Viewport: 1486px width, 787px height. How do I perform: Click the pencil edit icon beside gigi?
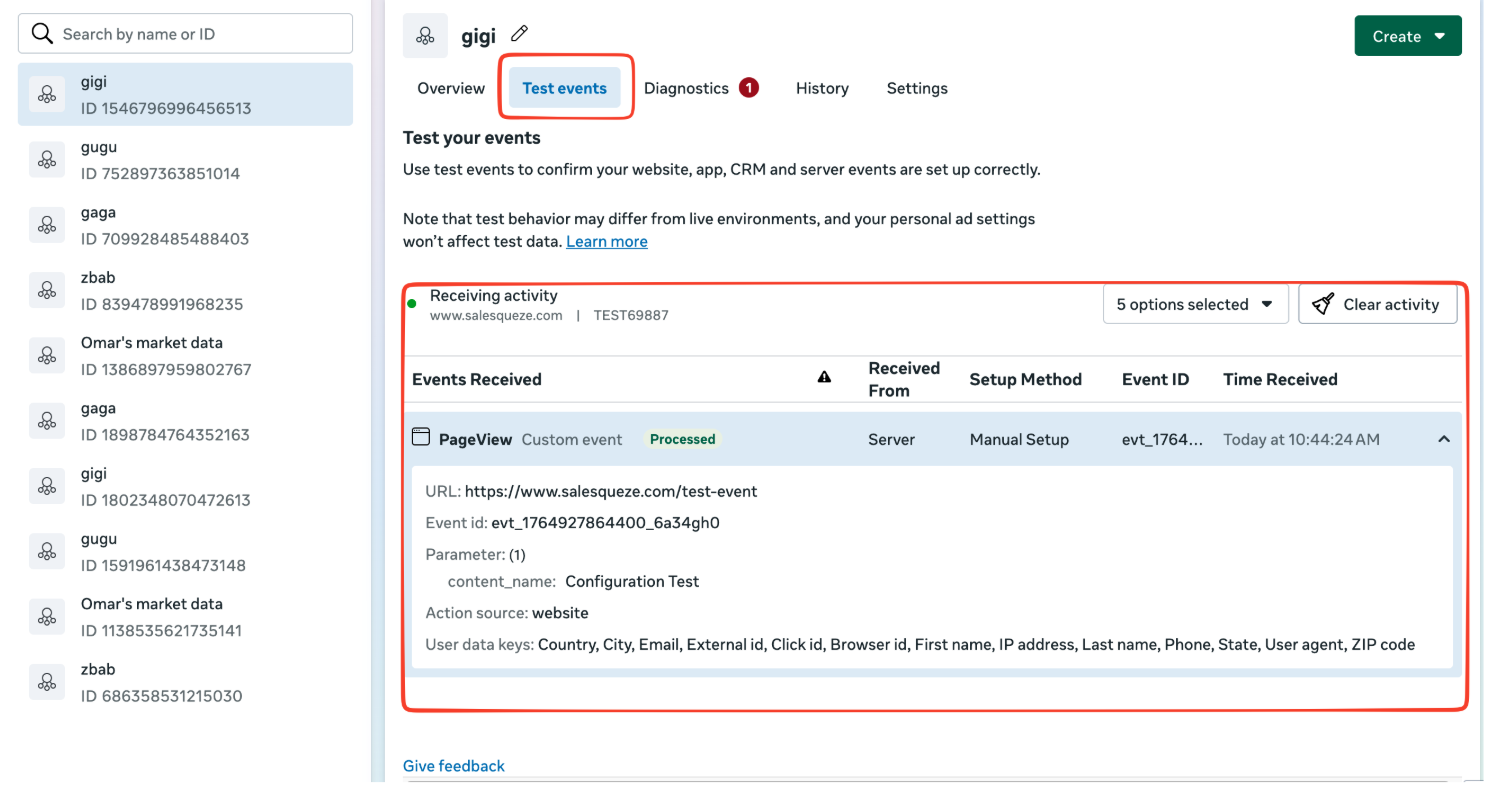(x=519, y=35)
